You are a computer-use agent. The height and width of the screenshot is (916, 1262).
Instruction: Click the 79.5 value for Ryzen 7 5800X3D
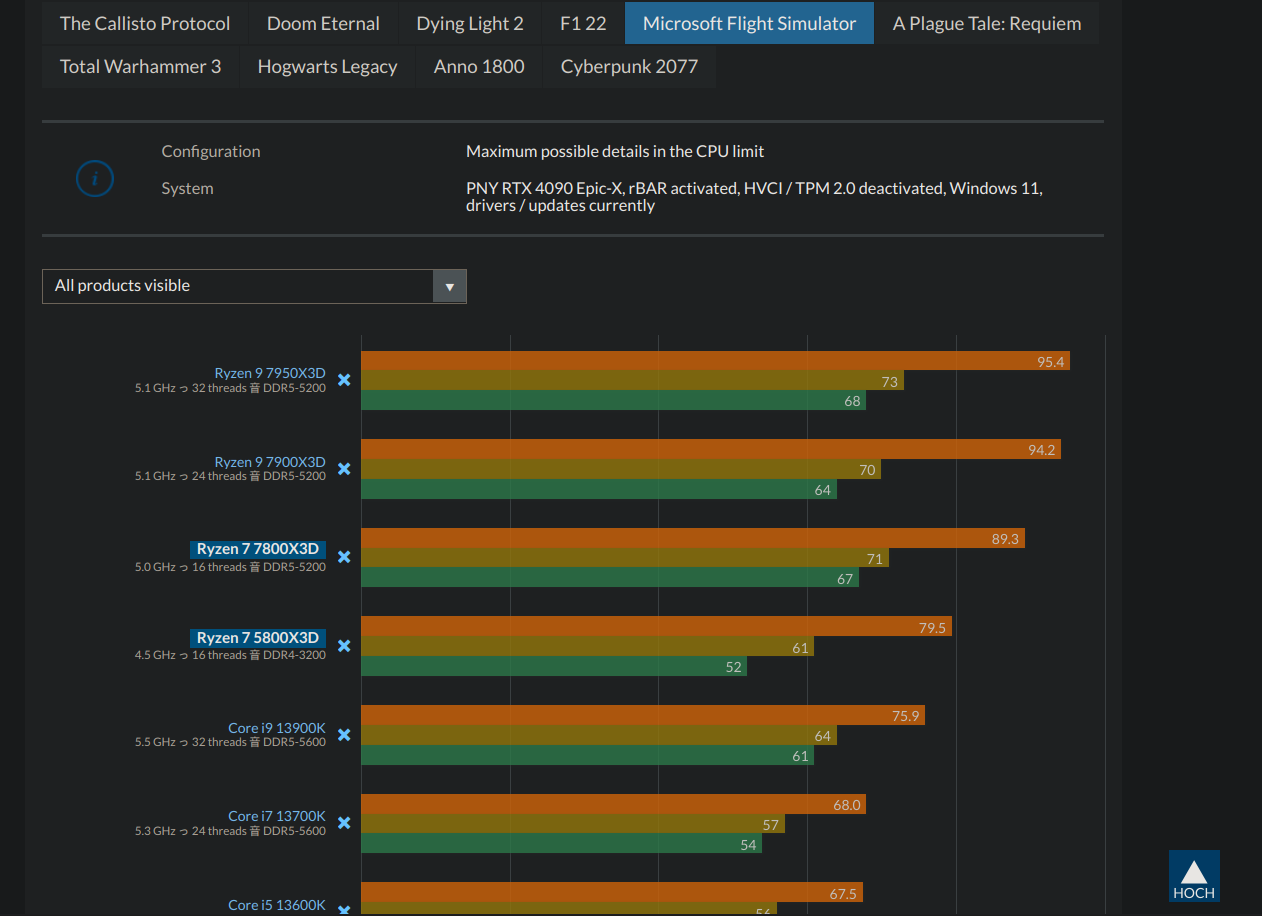[933, 627]
